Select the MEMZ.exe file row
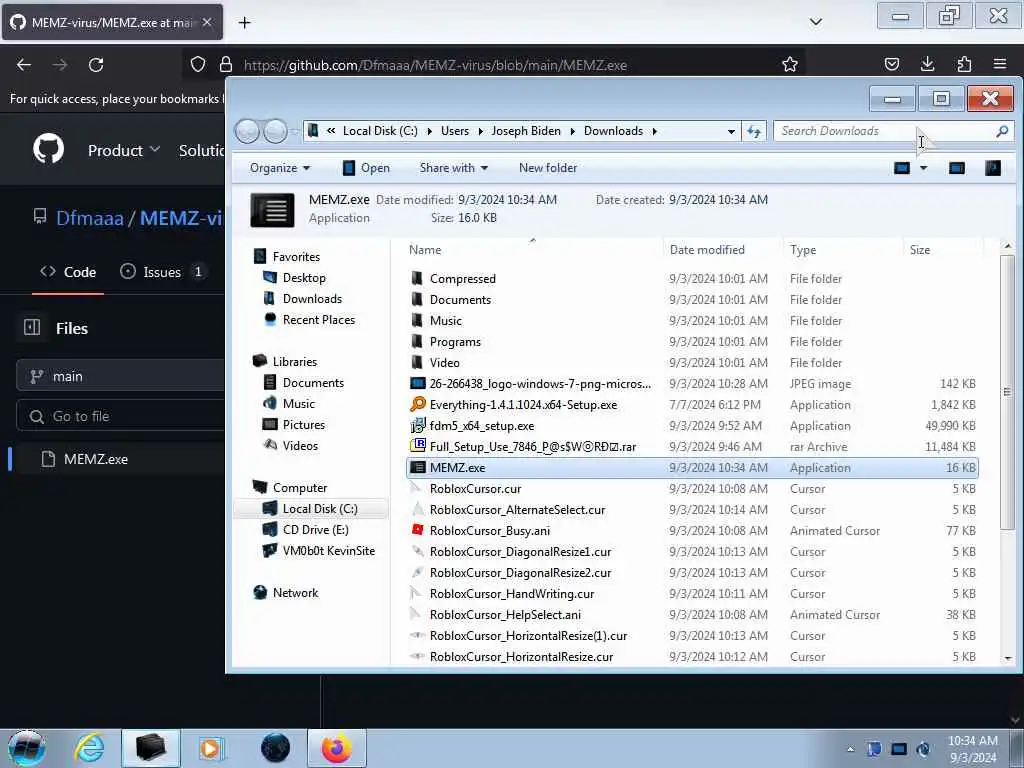Viewport: 1024px width, 768px height. click(x=692, y=468)
